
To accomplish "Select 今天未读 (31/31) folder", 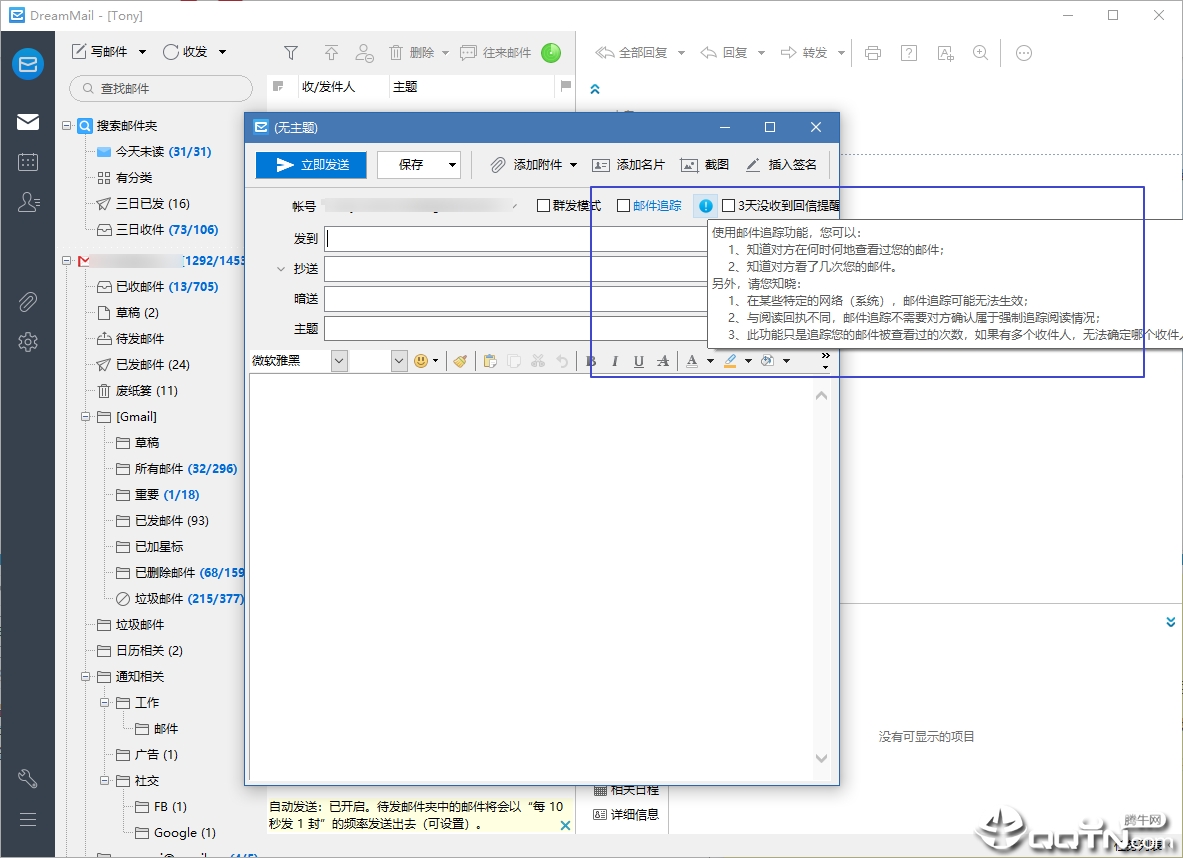I will [x=154, y=152].
